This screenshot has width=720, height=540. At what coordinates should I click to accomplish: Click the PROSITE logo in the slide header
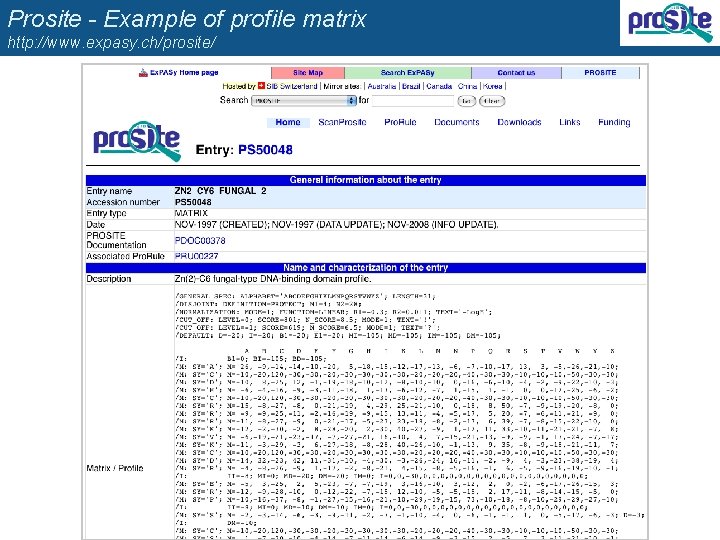click(x=670, y=22)
